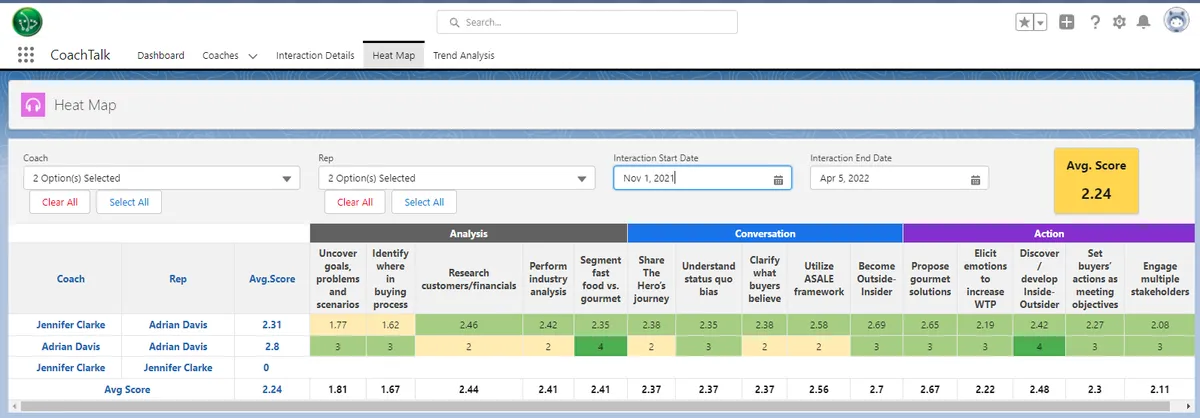Open the Trend Analysis tab
1200x418 pixels.
[x=463, y=55]
